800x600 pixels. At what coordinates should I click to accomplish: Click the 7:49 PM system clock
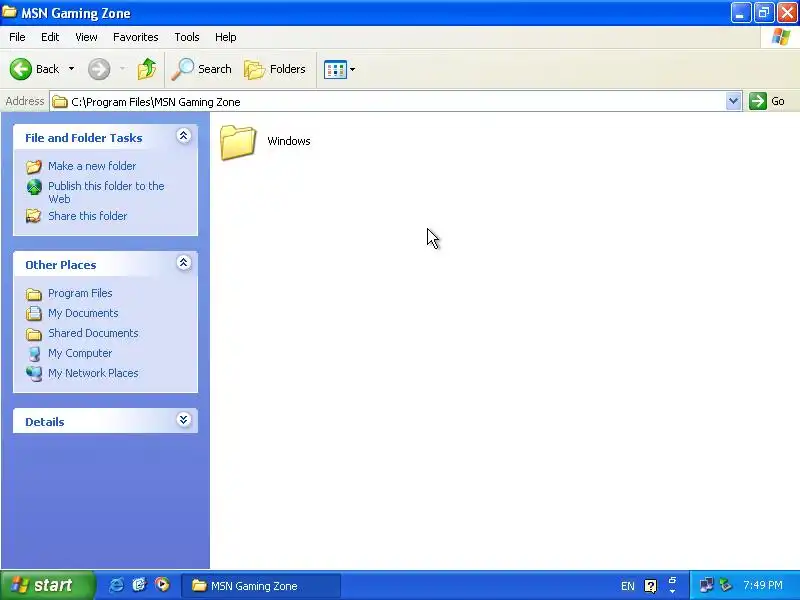[x=763, y=585]
